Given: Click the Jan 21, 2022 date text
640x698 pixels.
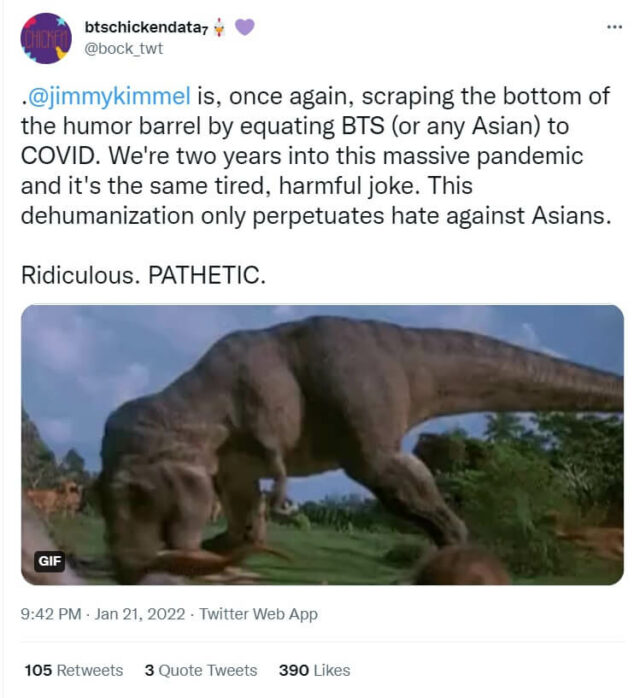Looking at the screenshot, I should click(142, 614).
